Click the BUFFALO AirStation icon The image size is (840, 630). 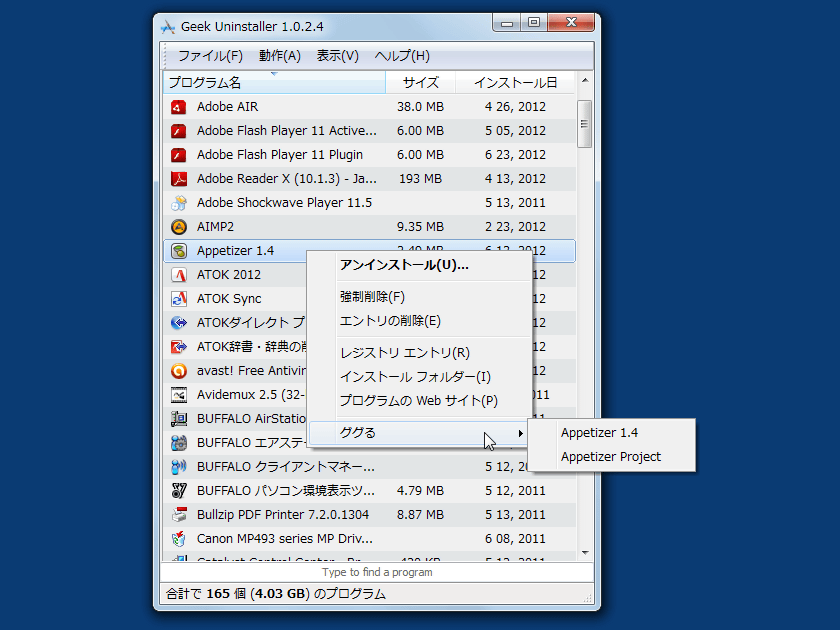point(178,419)
